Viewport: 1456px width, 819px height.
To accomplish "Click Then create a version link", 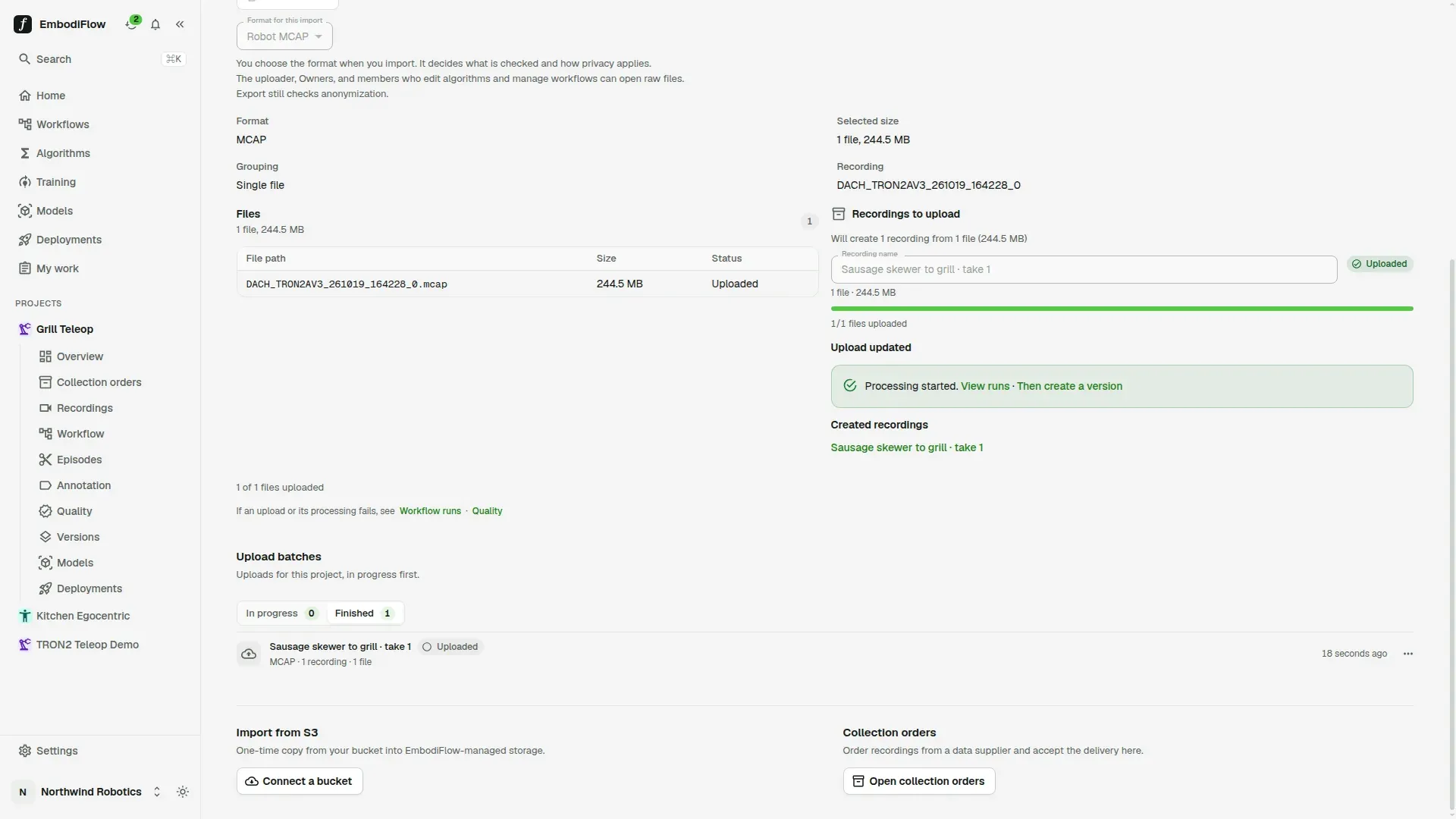I will coord(1069,386).
